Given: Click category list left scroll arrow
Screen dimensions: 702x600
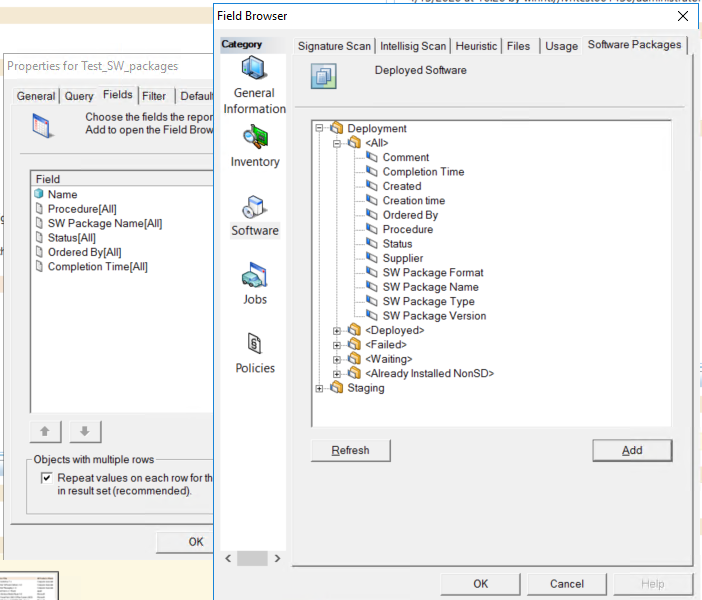Looking at the screenshot, I should pyautogui.click(x=228, y=558).
